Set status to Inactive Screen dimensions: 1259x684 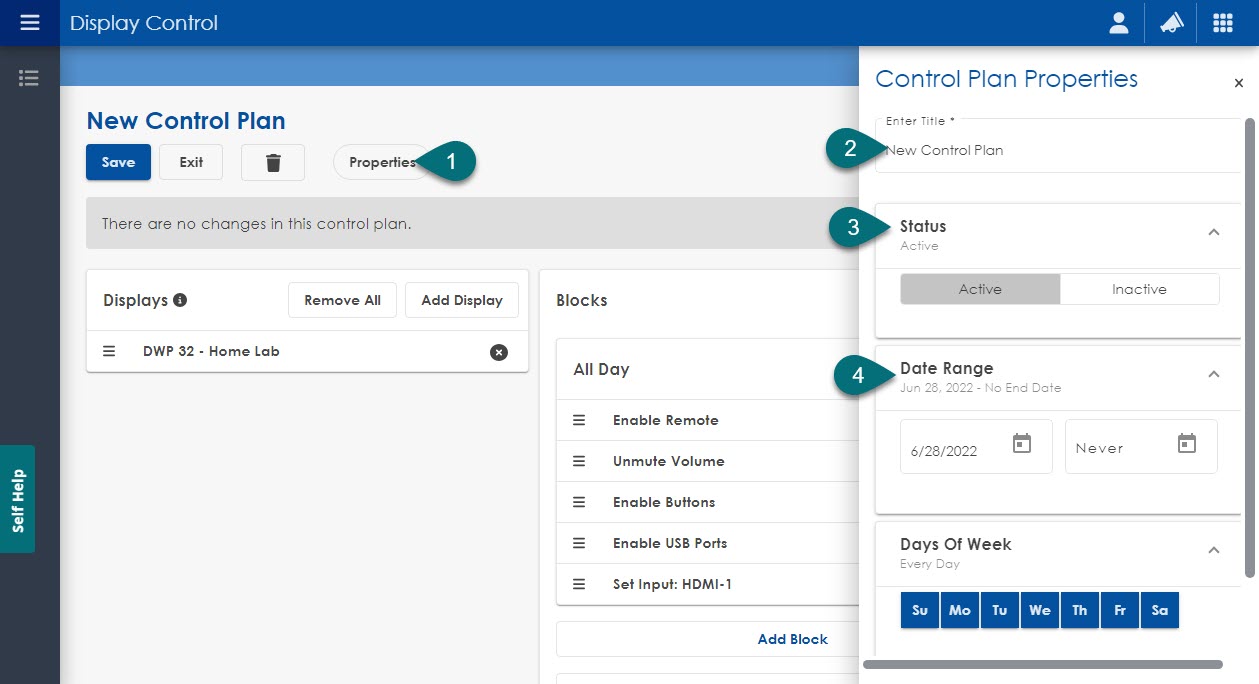(x=1139, y=289)
